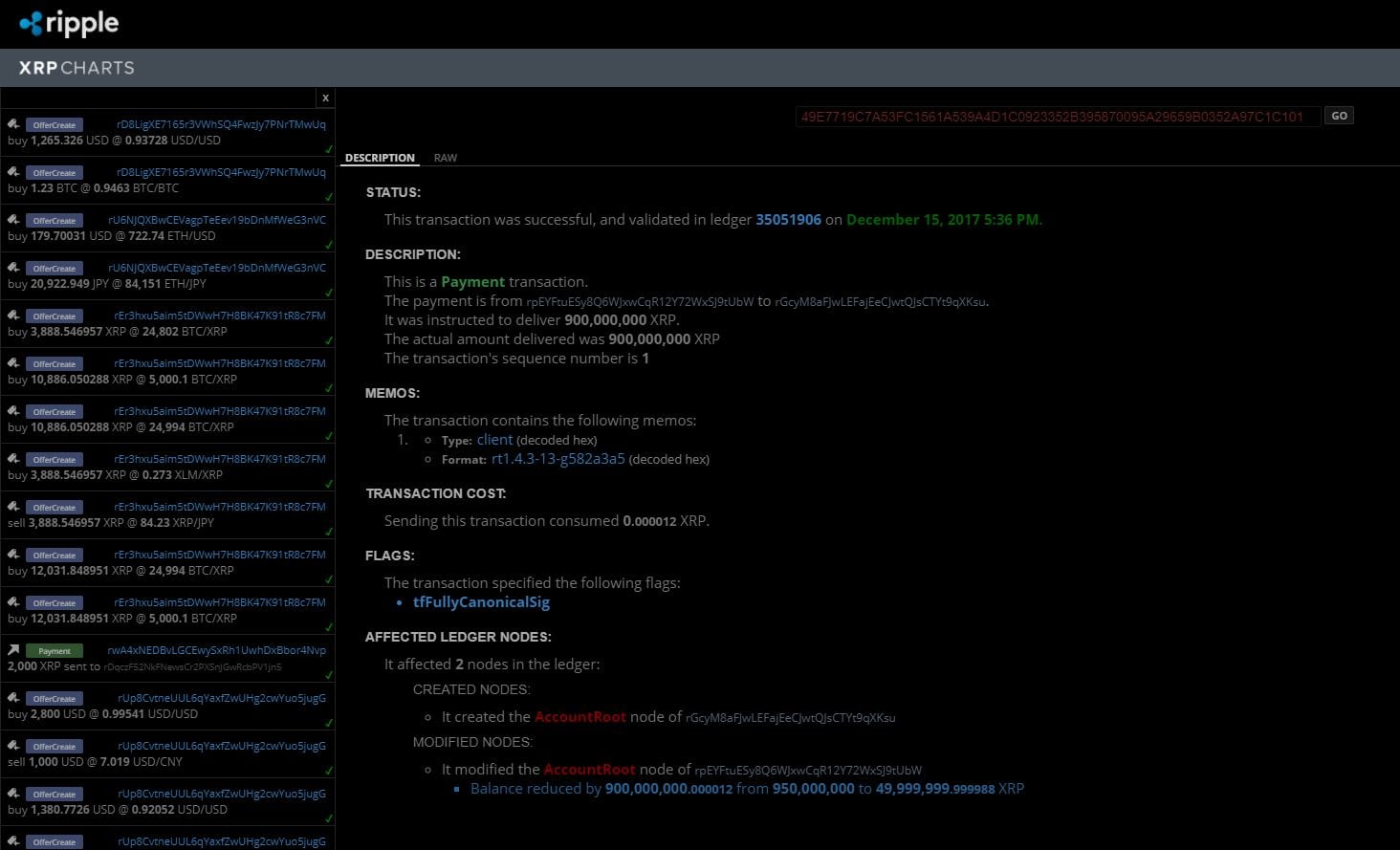Select the buy 1,380.7726 USD @ 0.92052 row
Image resolution: width=1400 pixels, height=850 pixels.
coord(167,801)
